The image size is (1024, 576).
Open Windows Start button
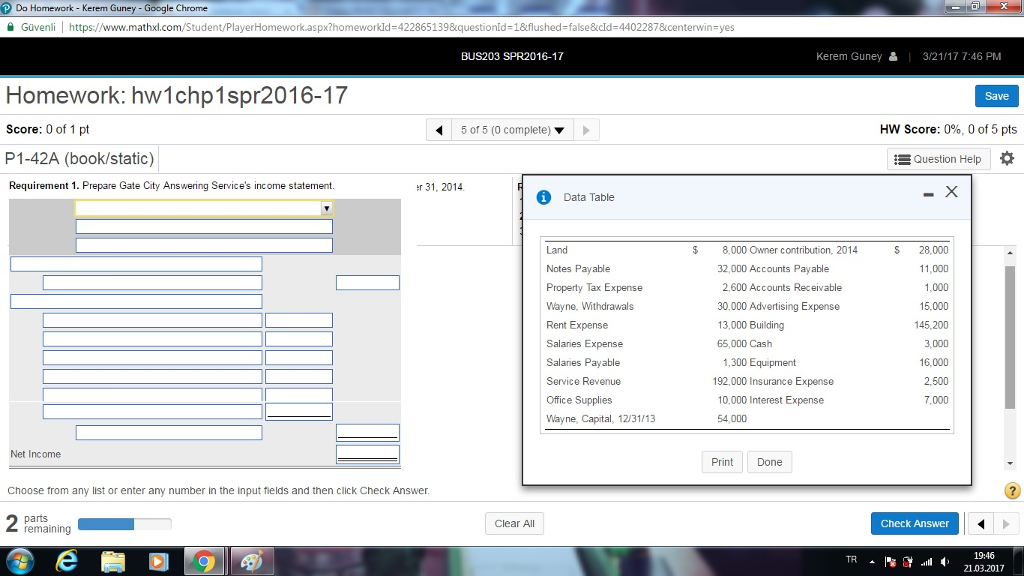[x=20, y=562]
